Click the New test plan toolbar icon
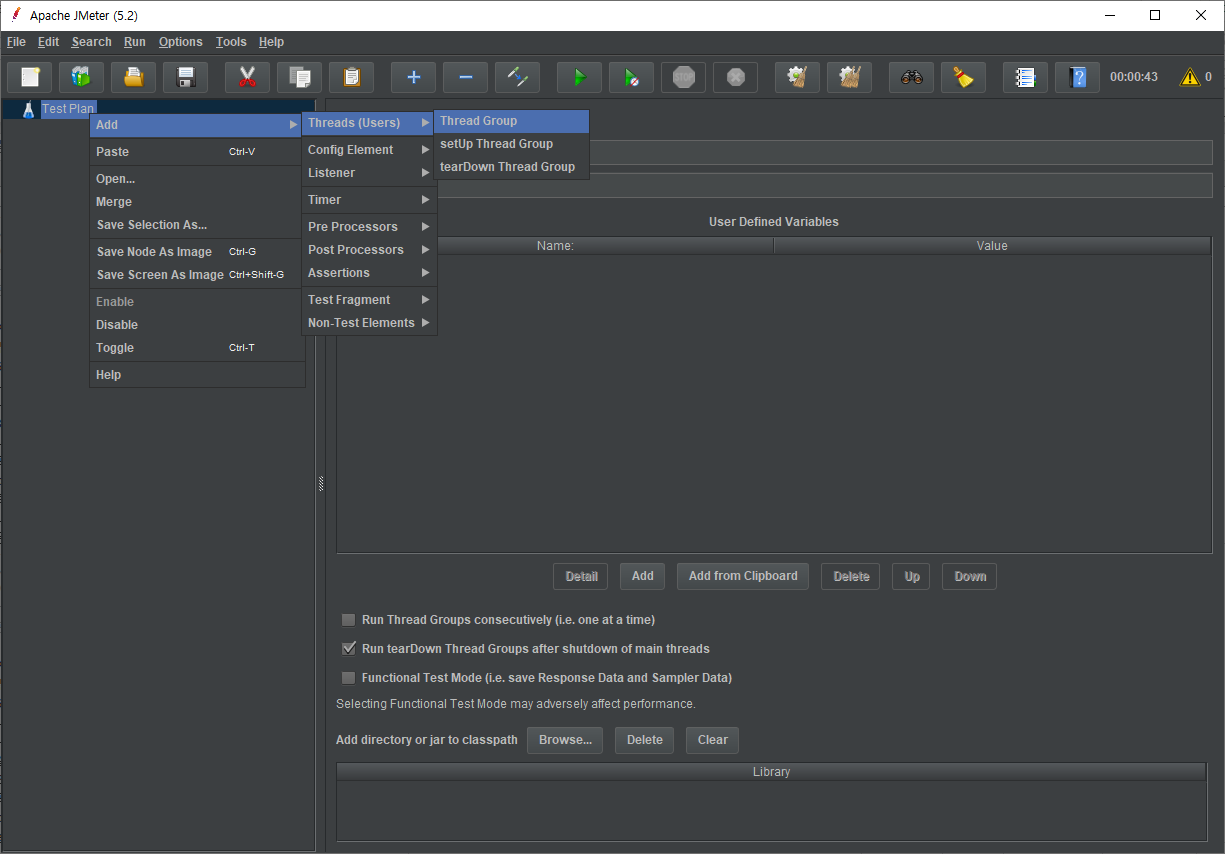Screen dimensions: 1225x854 (x=30, y=77)
